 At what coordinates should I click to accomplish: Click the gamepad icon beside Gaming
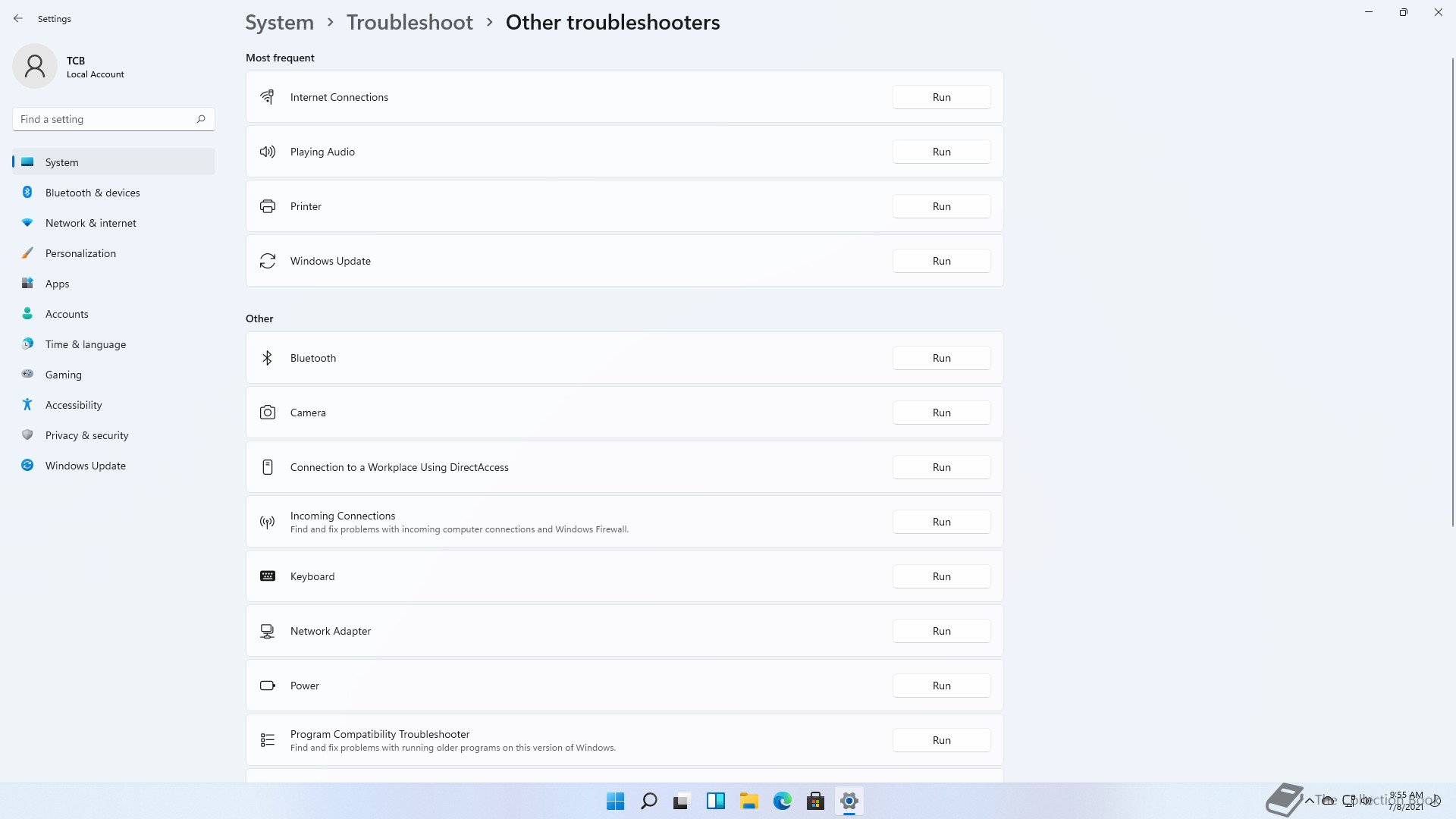point(27,374)
